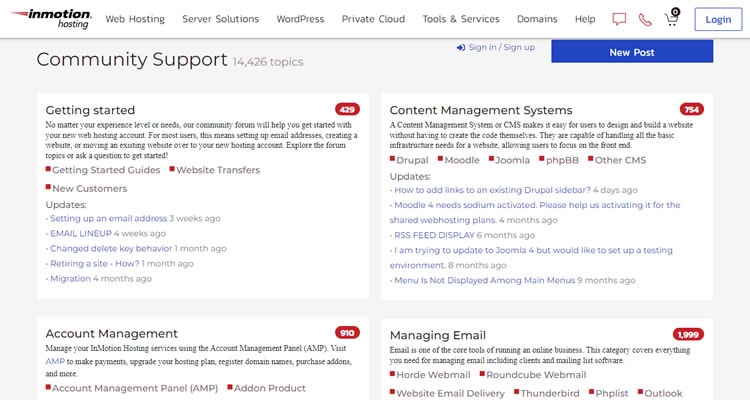Open the WordPress menu
The width and height of the screenshot is (750, 400).
pyautogui.click(x=300, y=19)
